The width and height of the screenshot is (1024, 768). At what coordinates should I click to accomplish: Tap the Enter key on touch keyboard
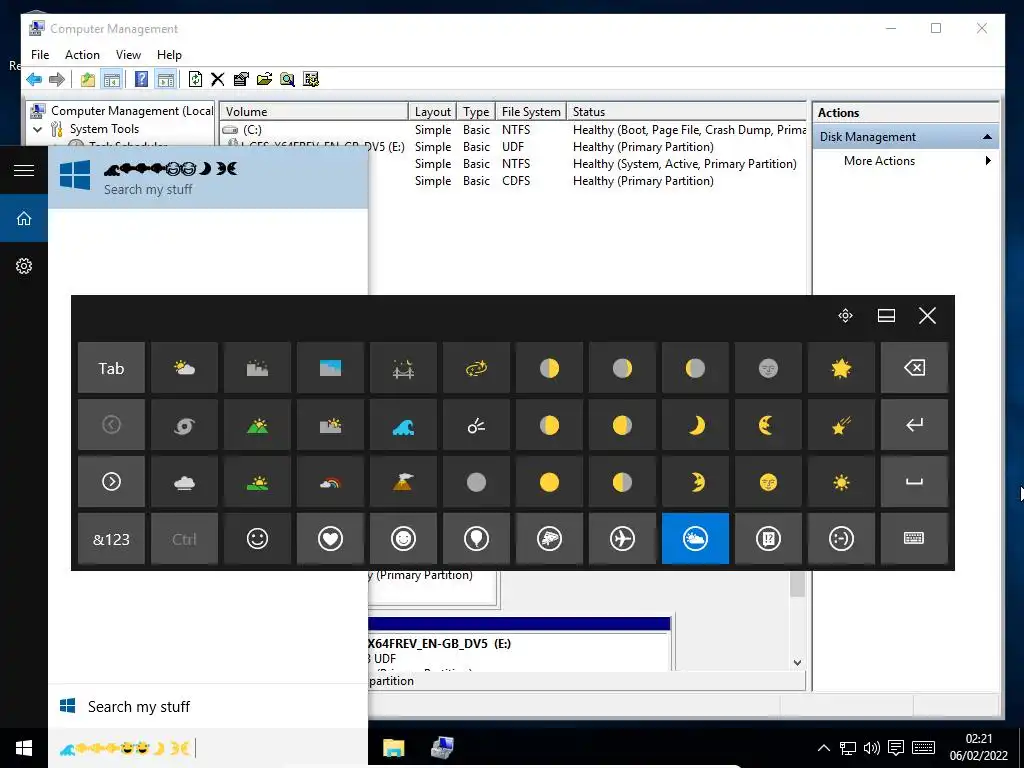coord(914,425)
